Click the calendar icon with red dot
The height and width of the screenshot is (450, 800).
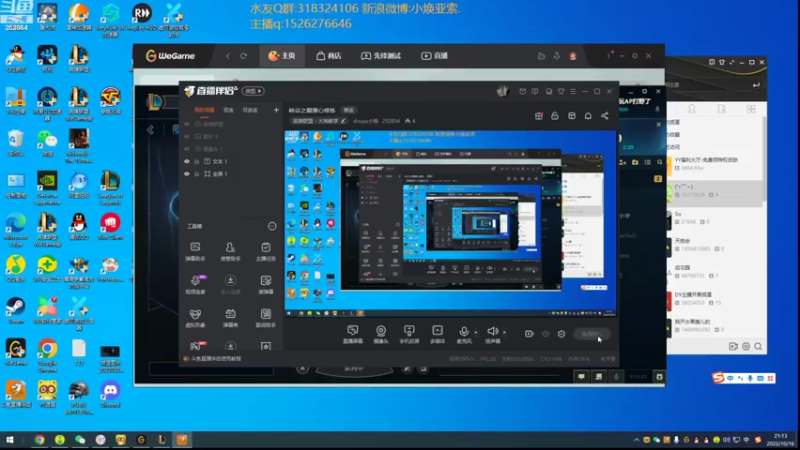pyautogui.click(x=539, y=116)
